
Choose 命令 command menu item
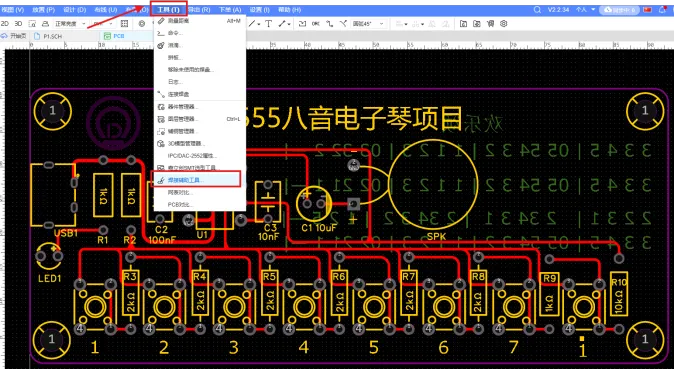coord(199,33)
